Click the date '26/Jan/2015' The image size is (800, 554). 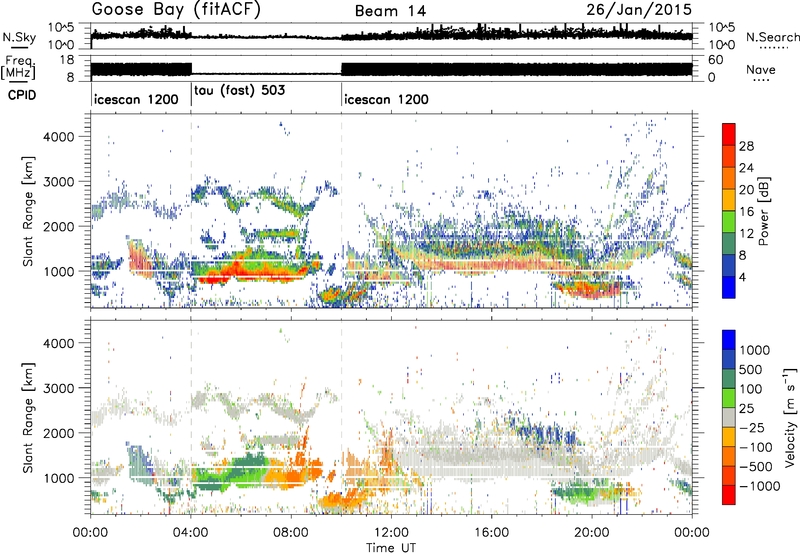coord(639,10)
